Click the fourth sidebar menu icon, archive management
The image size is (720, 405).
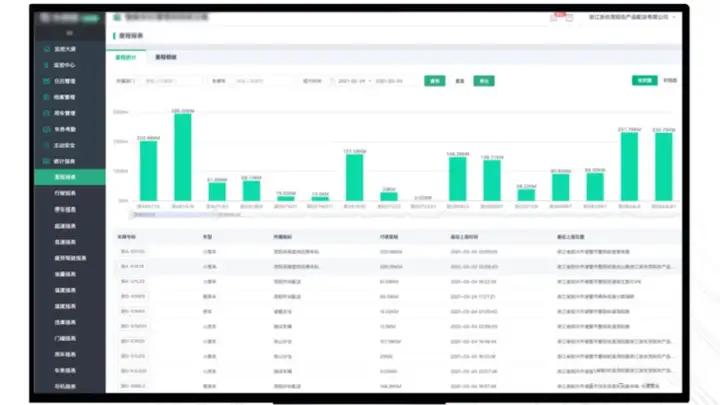click(x=46, y=97)
